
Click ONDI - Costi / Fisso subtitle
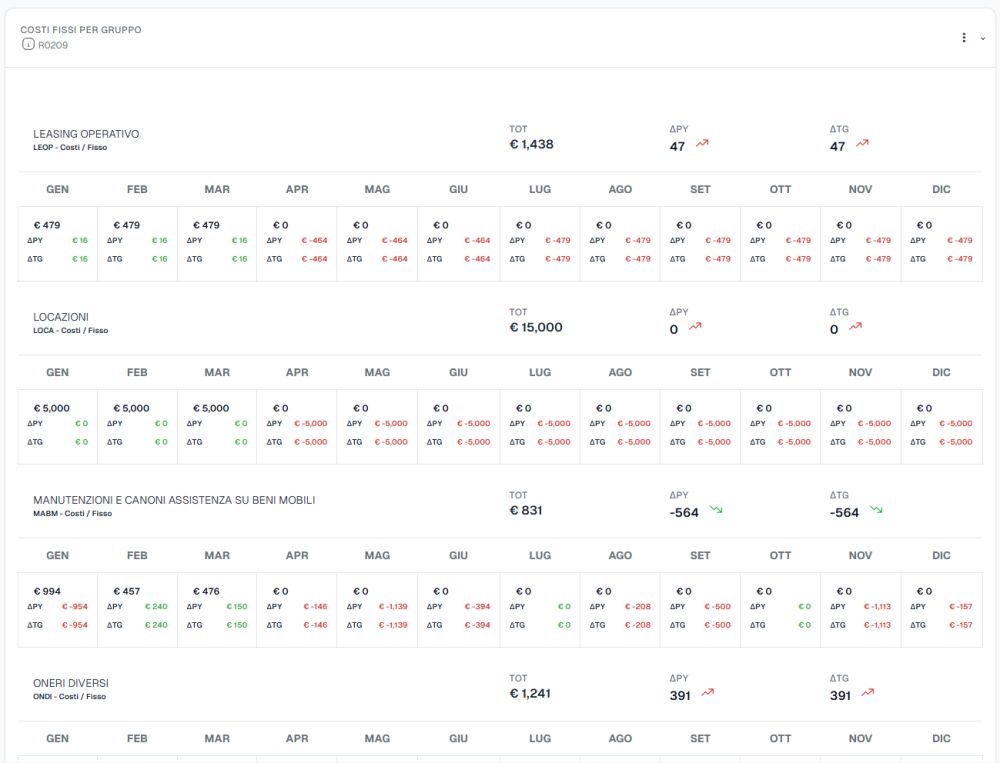coord(70,697)
